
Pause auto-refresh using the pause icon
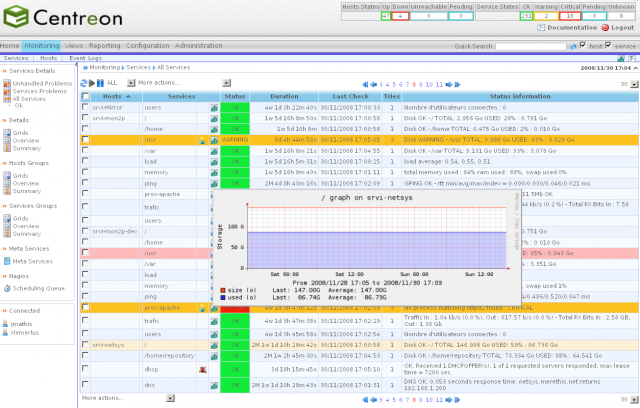pos(99,83)
